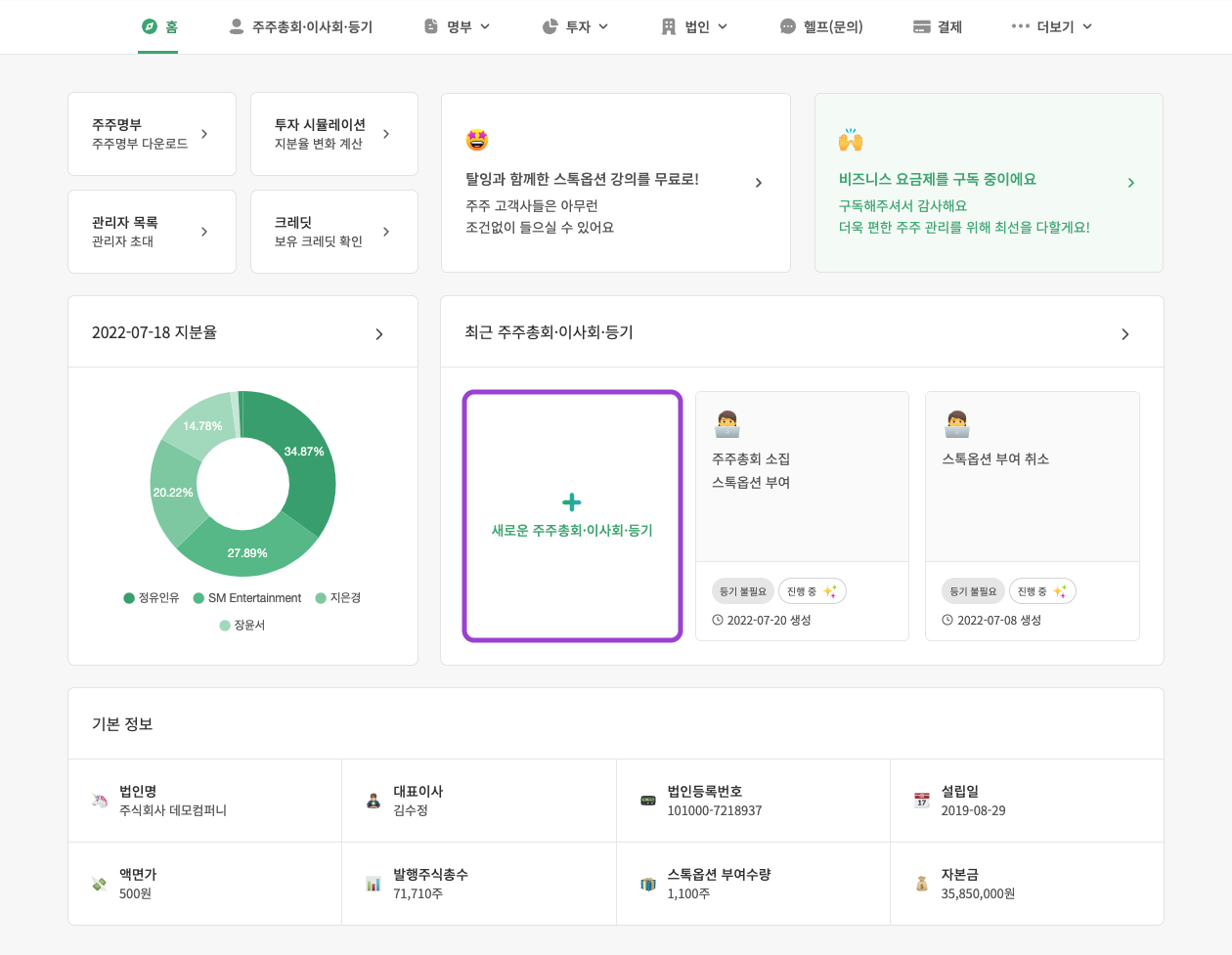
Task: Click the compass home icon in navigation
Action: pos(150,26)
